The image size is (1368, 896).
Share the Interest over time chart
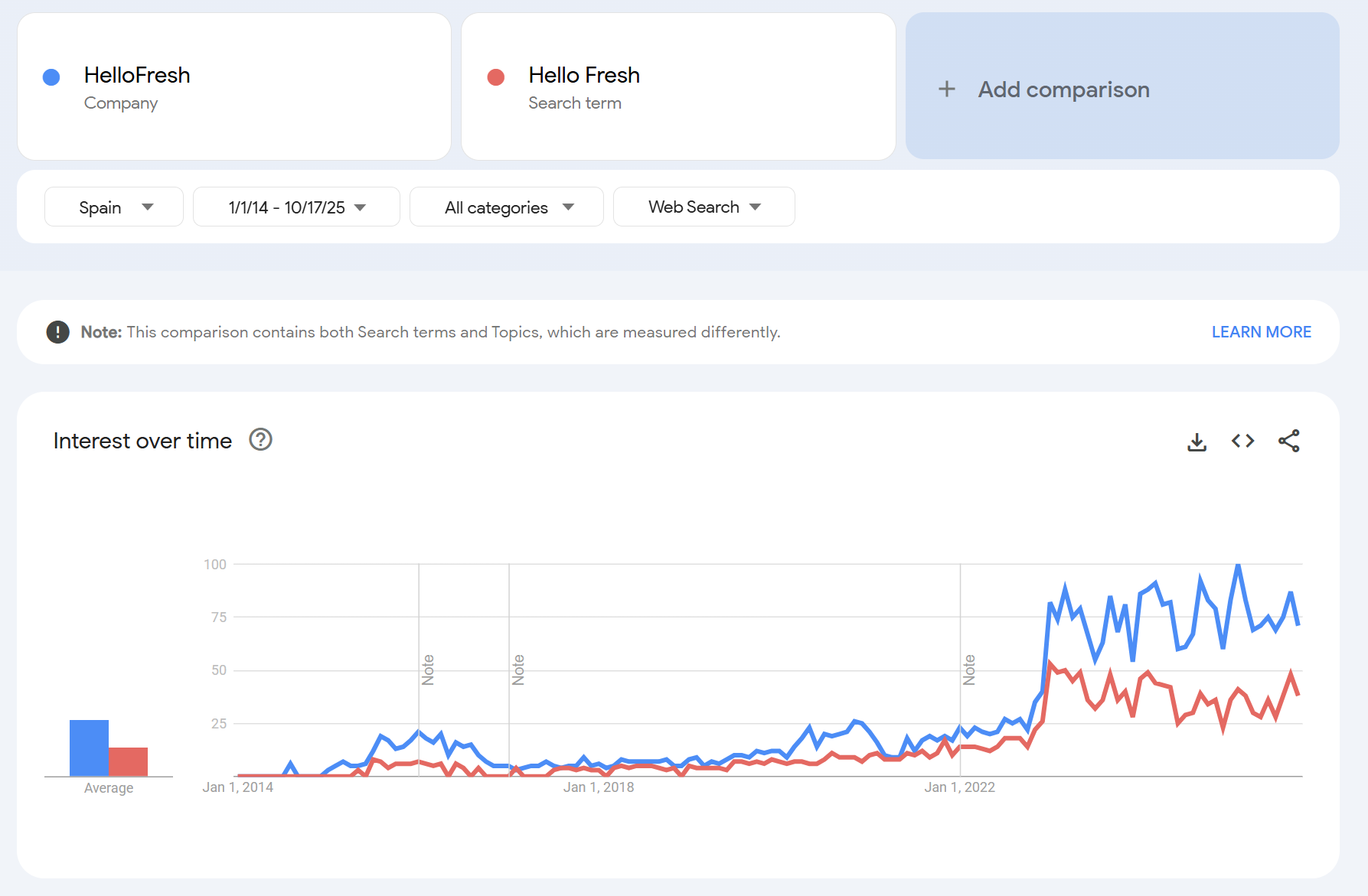point(1288,441)
